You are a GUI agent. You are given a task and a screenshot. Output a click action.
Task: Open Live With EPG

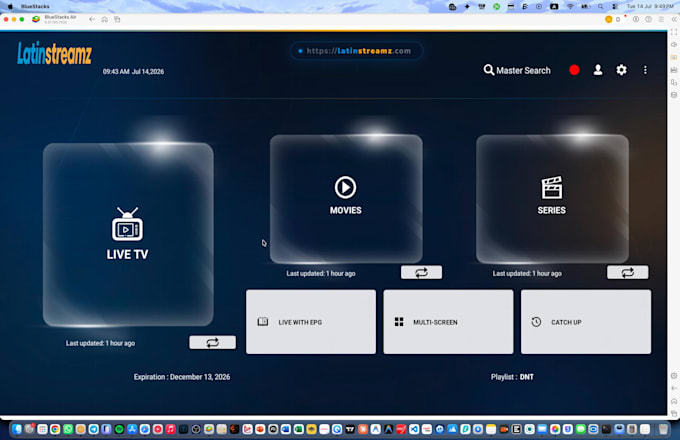[311, 322]
